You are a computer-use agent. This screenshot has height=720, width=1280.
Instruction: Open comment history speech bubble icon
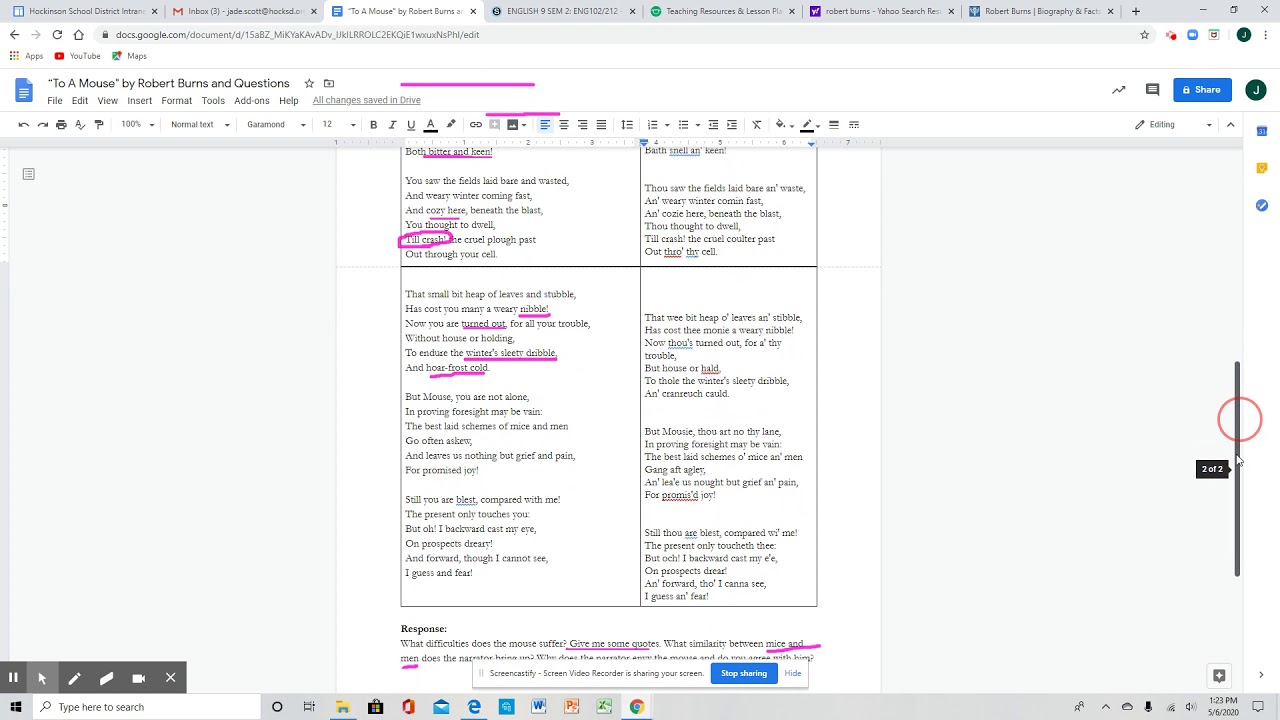1152,90
